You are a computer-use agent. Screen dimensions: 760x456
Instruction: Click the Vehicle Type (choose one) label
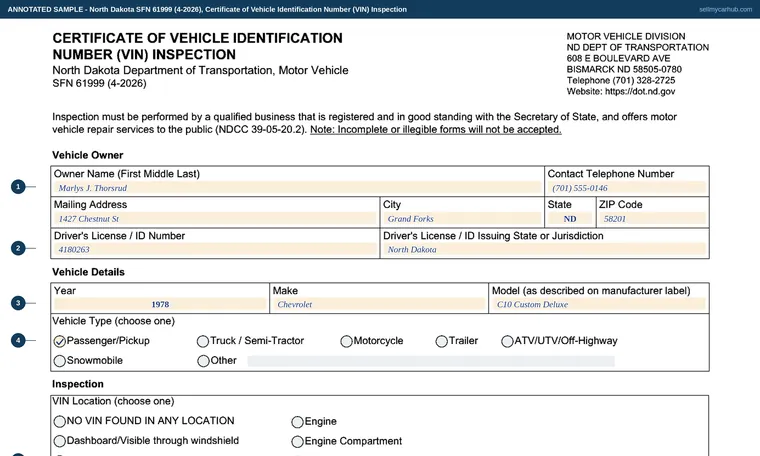point(113,321)
